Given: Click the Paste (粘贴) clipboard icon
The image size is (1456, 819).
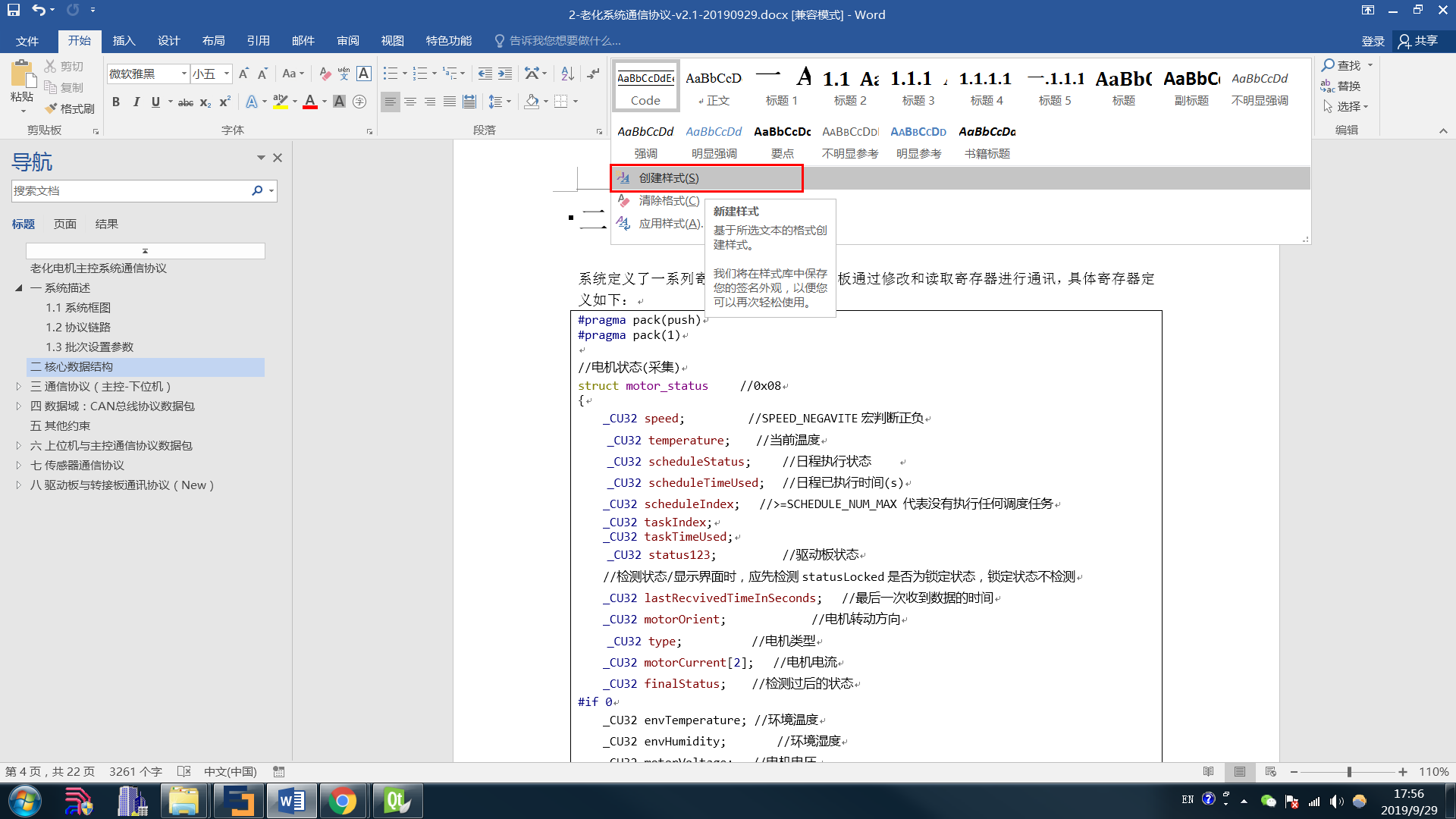Looking at the screenshot, I should (x=23, y=74).
